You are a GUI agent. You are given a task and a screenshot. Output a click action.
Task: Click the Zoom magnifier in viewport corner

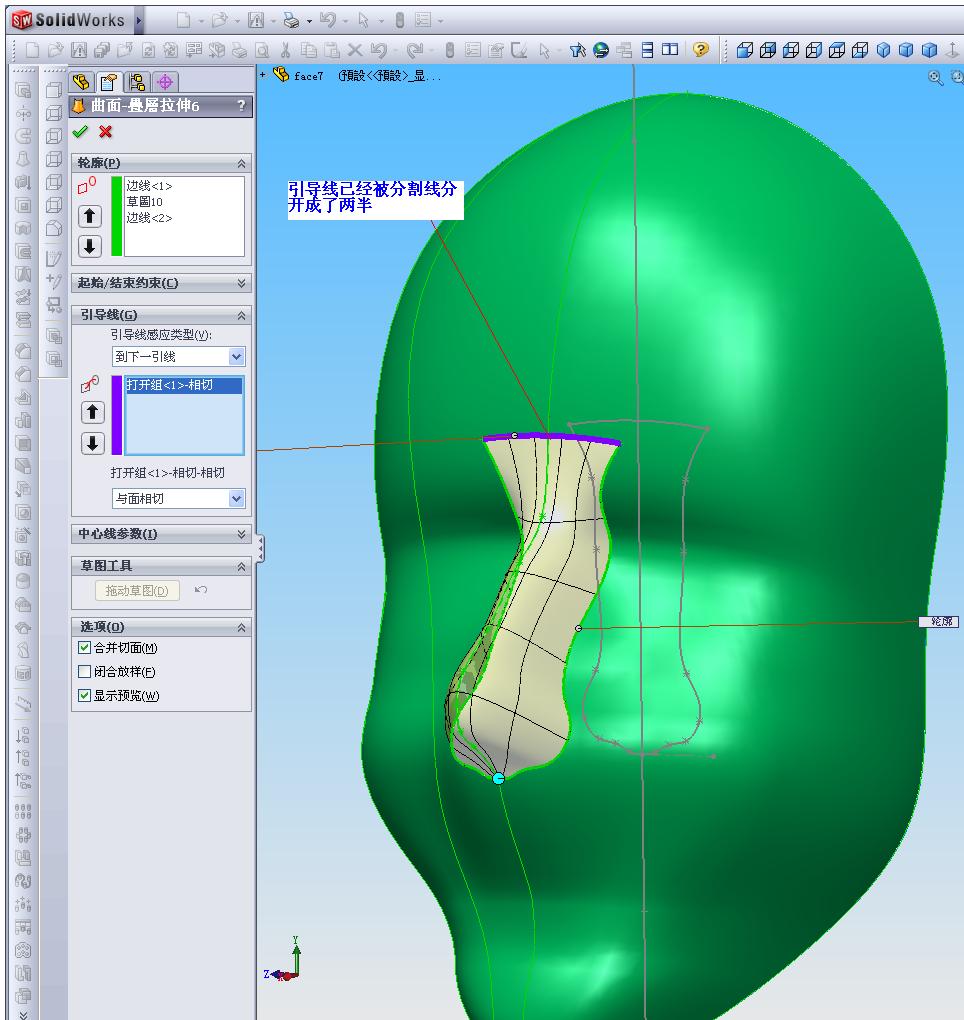pyautogui.click(x=935, y=78)
